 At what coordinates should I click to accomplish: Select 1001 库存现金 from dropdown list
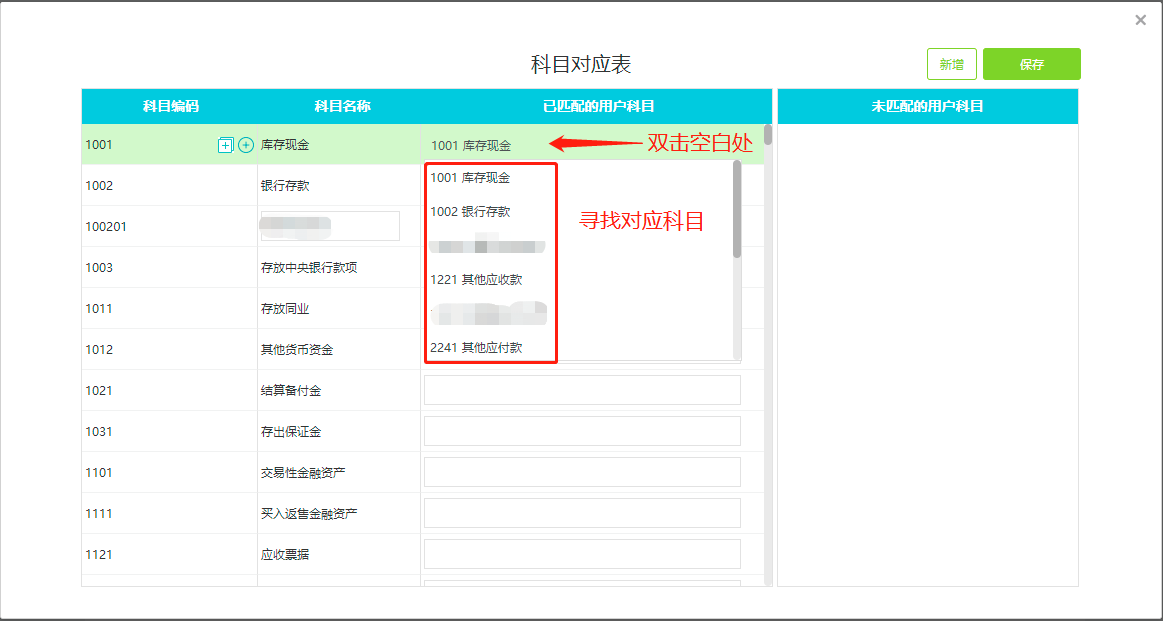470,178
